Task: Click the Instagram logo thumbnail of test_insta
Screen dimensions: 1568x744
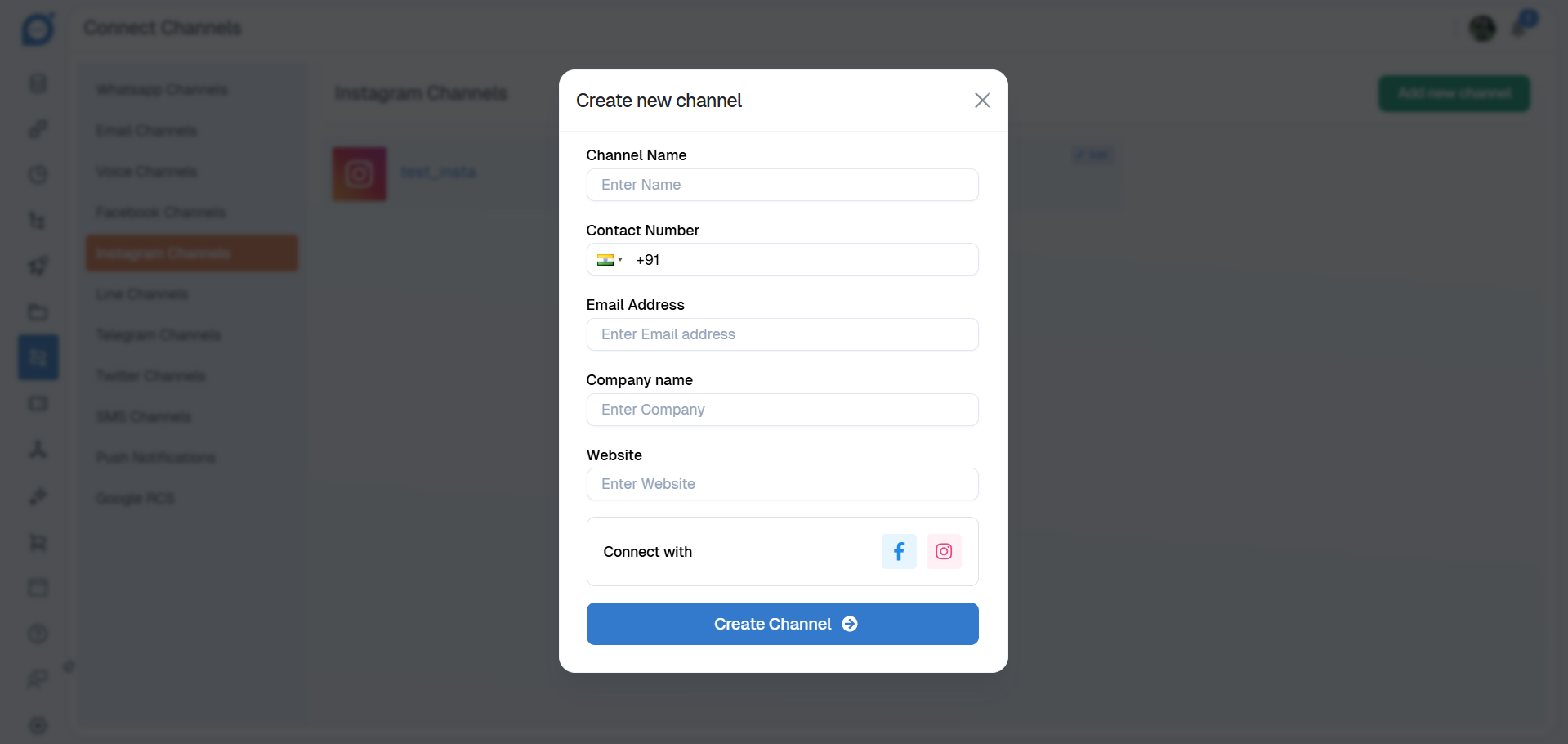Action: [360, 174]
